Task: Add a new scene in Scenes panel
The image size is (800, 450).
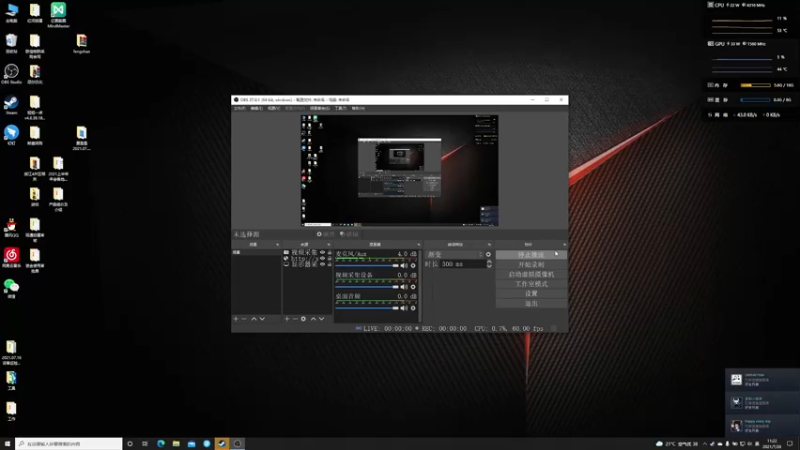Action: click(236, 319)
